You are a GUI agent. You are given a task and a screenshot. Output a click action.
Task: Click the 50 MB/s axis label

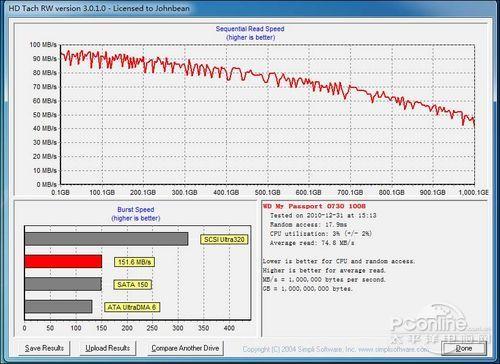pyautogui.click(x=45, y=115)
